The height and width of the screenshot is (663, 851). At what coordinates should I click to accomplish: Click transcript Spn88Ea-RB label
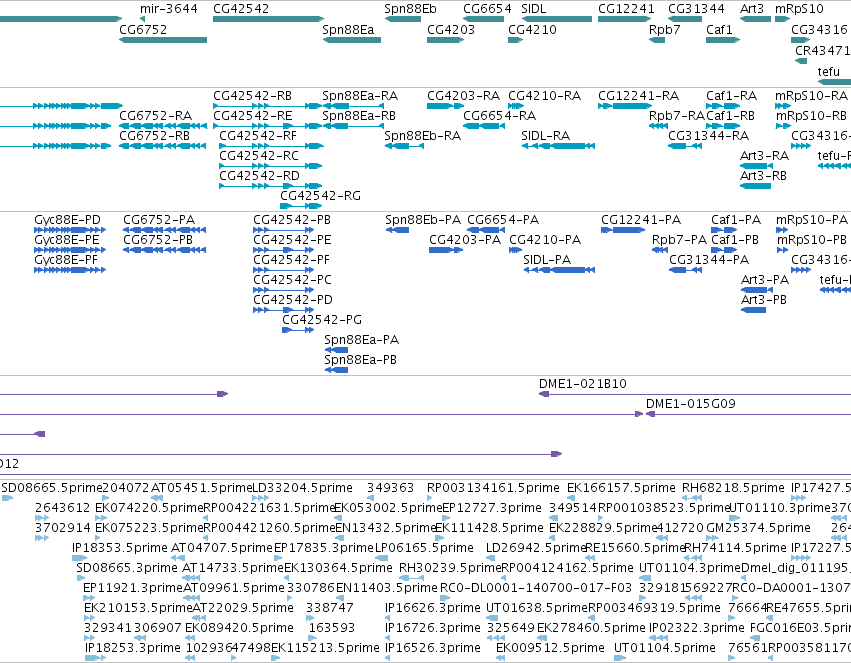359,116
